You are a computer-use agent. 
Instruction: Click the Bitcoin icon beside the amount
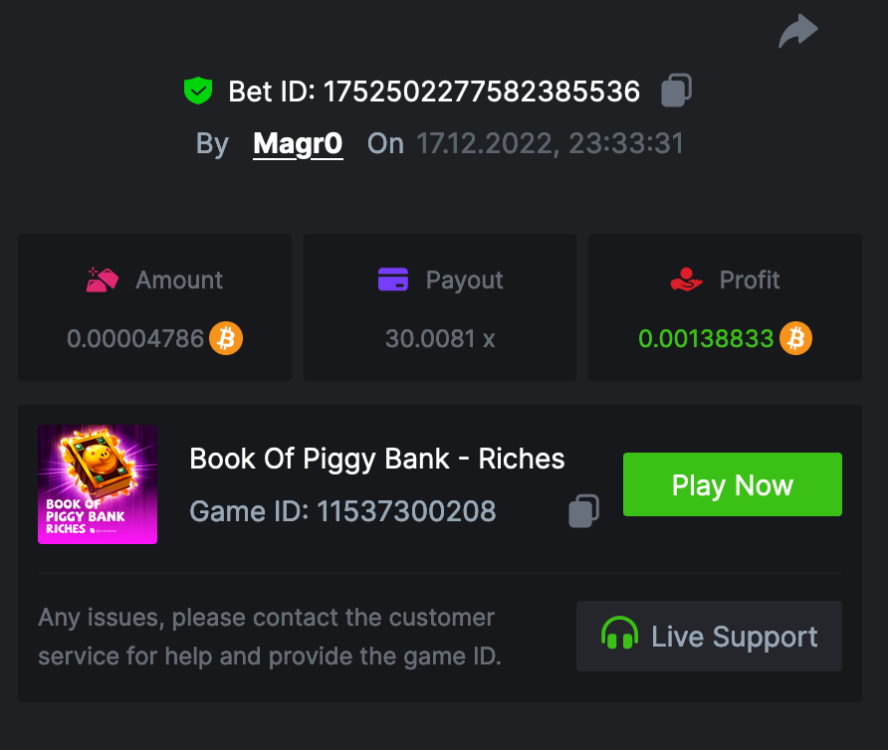226,339
